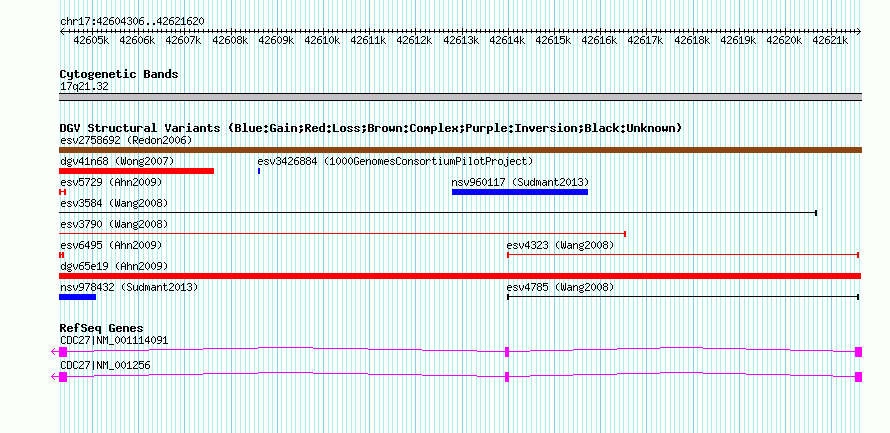890x433 pixels.
Task: Click left arrow of CDC27|NM_001256 transcript
Action: [54, 377]
